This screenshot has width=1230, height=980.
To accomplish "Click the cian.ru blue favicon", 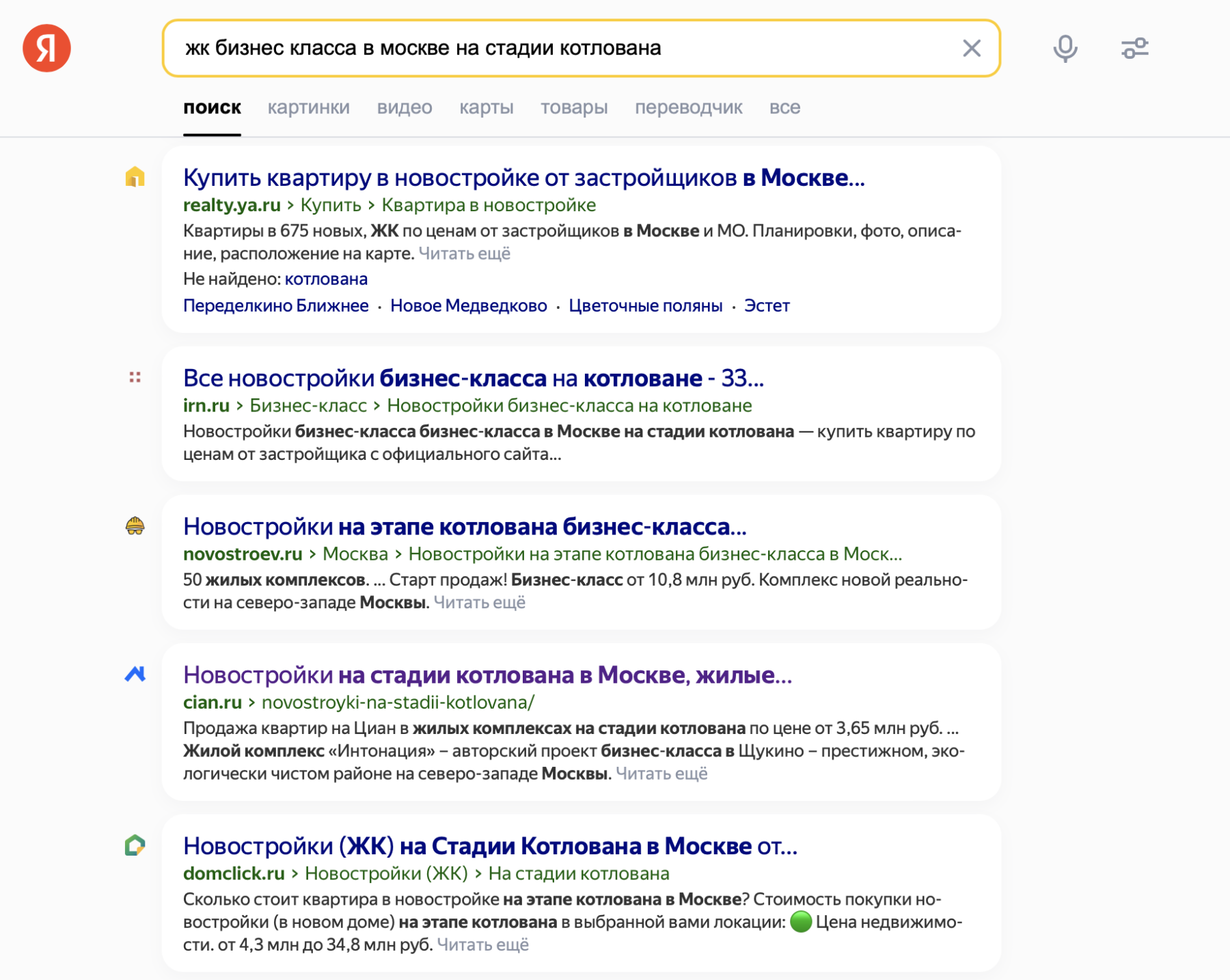I will click(x=135, y=674).
